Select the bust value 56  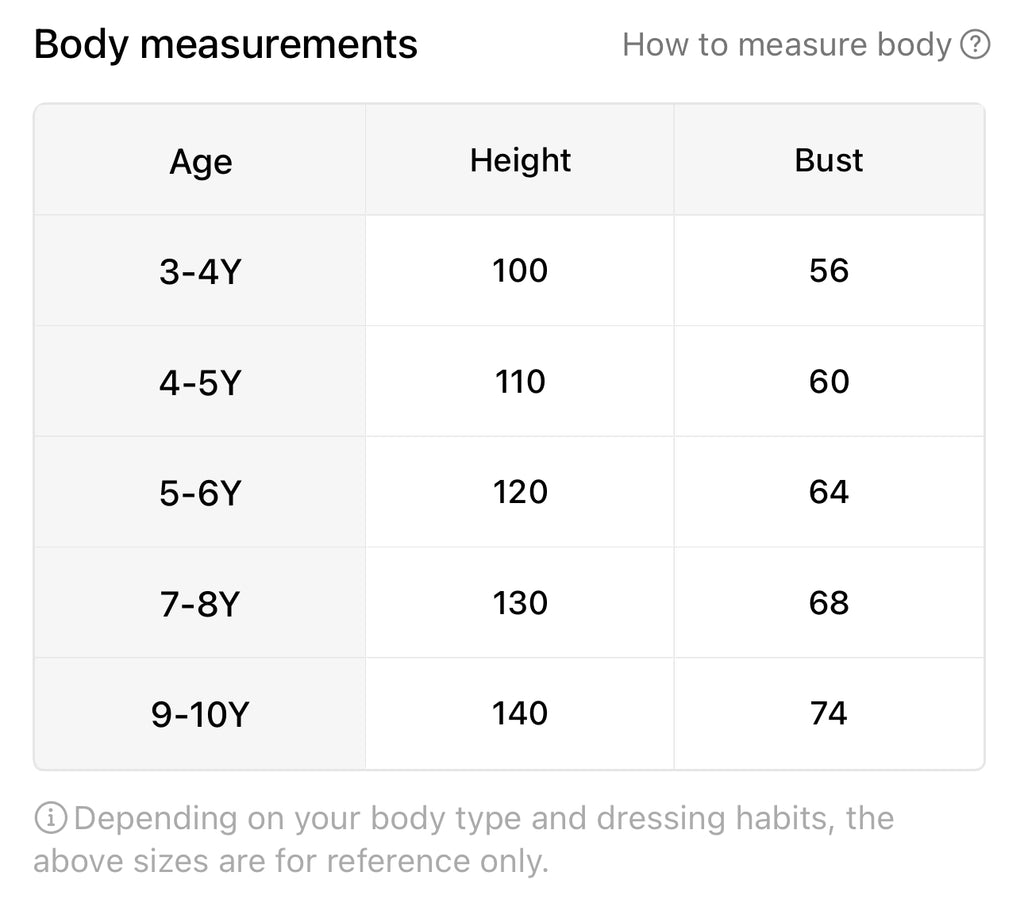(829, 271)
